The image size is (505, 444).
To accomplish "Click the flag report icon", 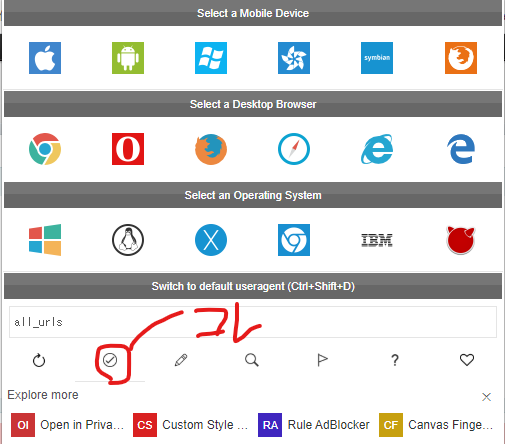I will click(322, 360).
